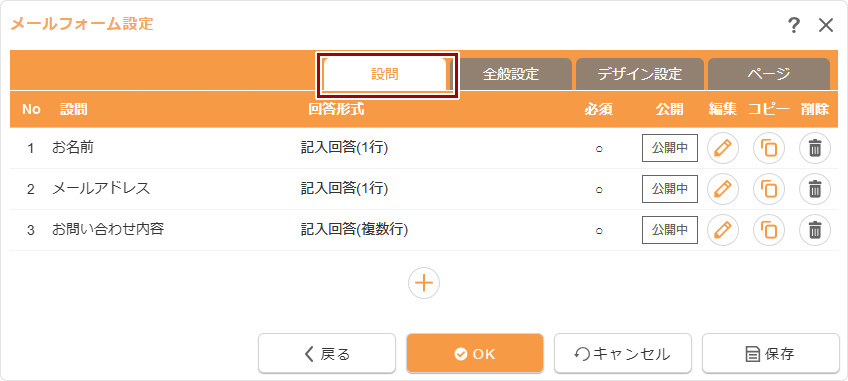Open the ページ tab

[768, 74]
